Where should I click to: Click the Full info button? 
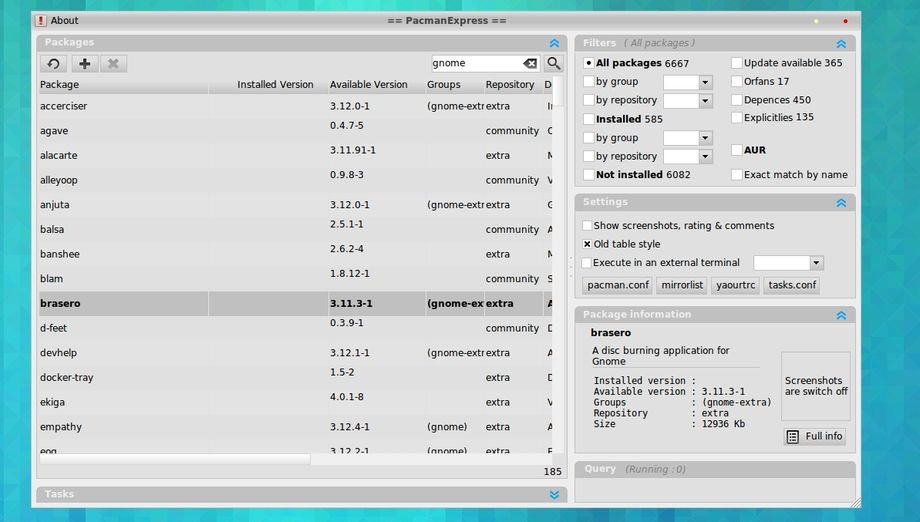click(x=815, y=437)
